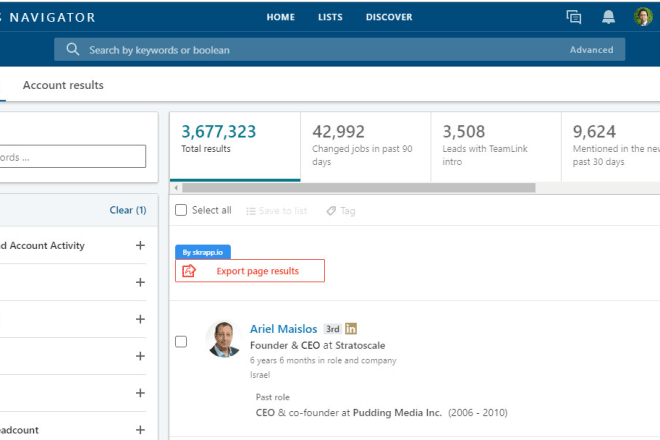
Task: Click the search magnifier icon
Action: [x=73, y=49]
